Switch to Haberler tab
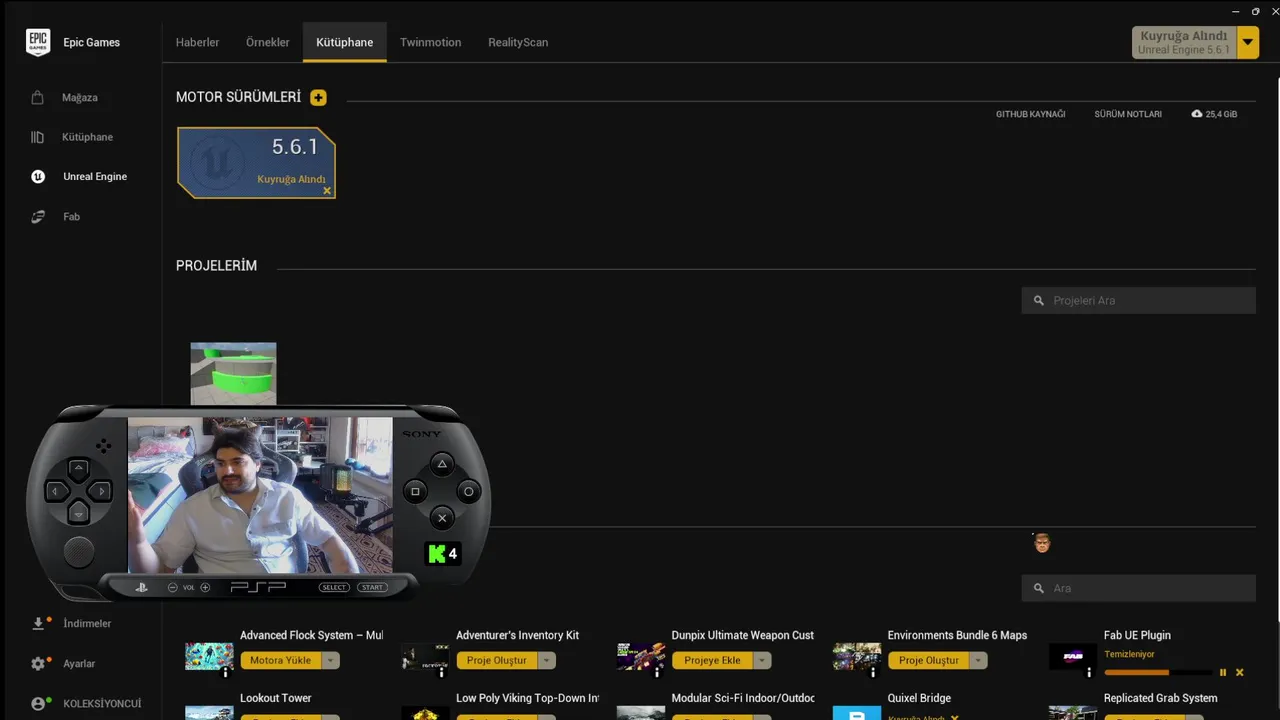This screenshot has width=1280, height=720. (x=198, y=42)
